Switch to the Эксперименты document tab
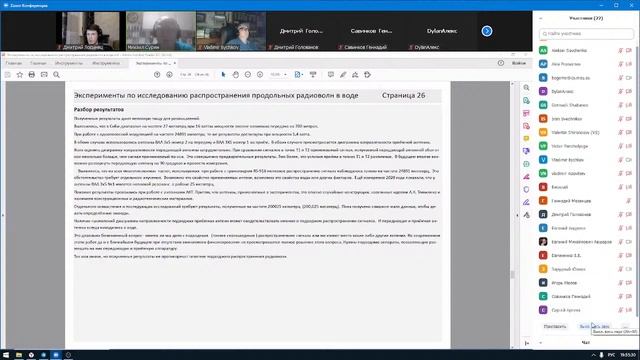Image resolution: width=640 pixels, height=360 pixels. (153, 63)
